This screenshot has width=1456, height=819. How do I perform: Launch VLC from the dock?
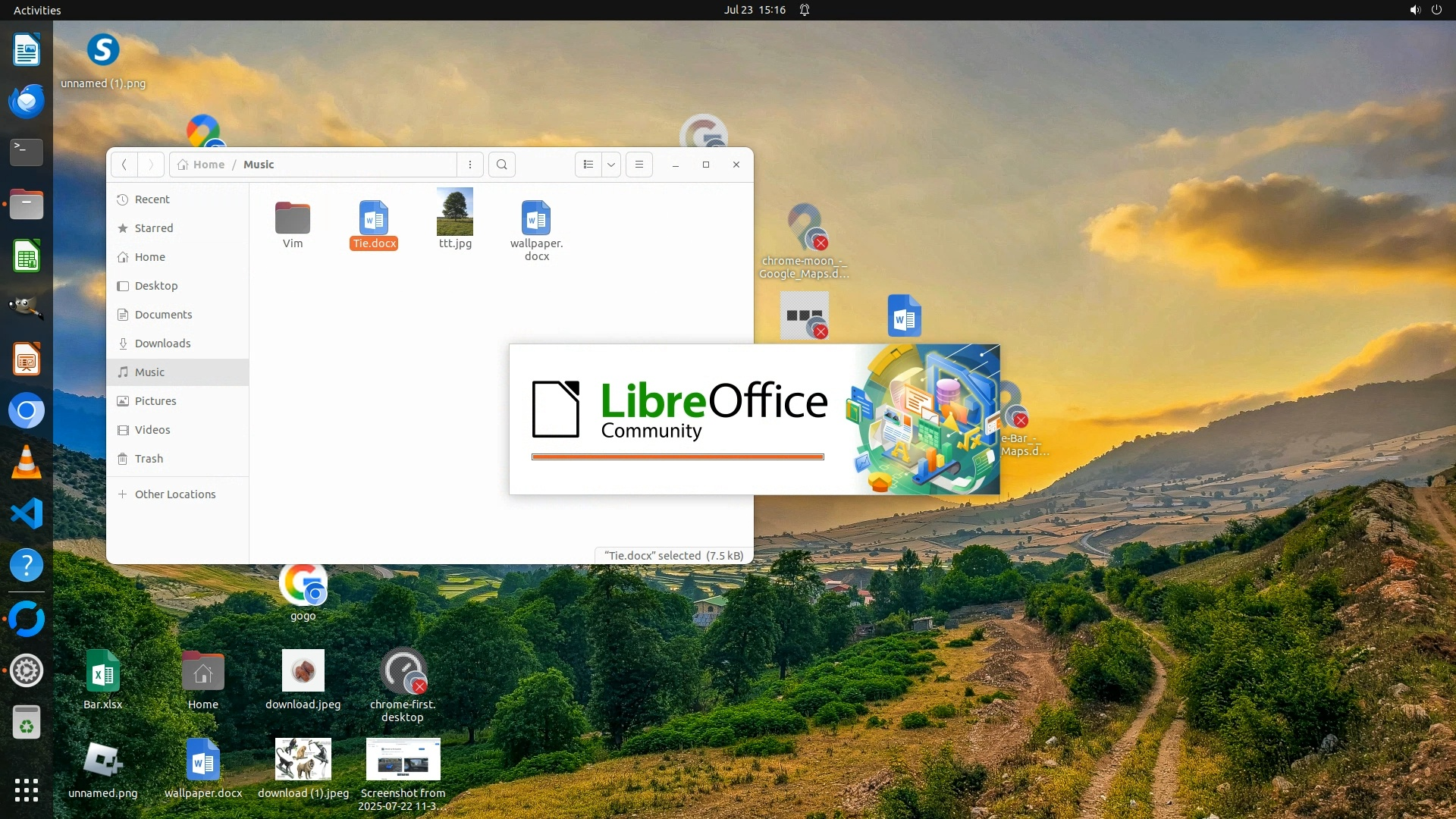click(x=27, y=463)
